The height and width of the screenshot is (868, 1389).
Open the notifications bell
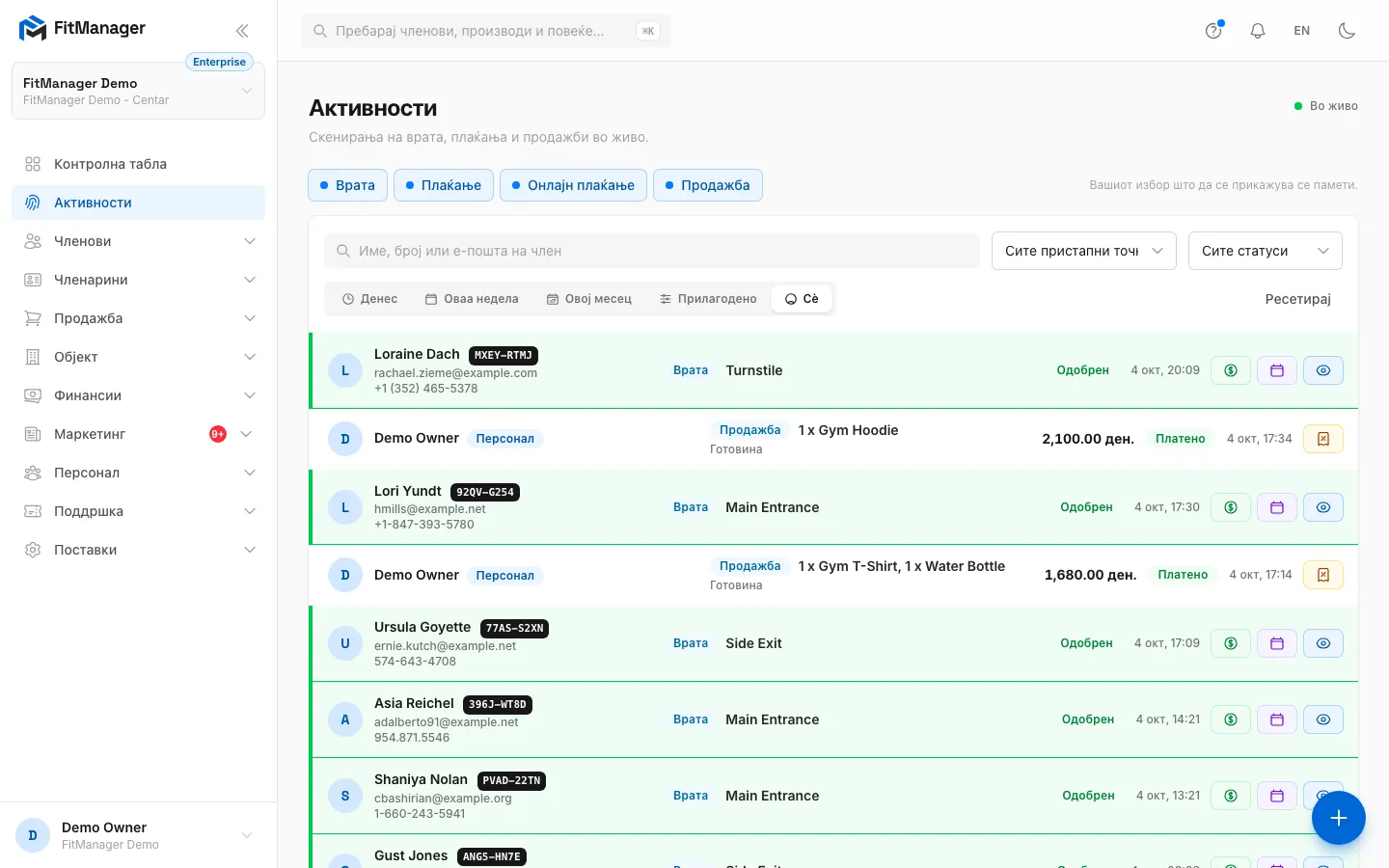pyautogui.click(x=1258, y=30)
